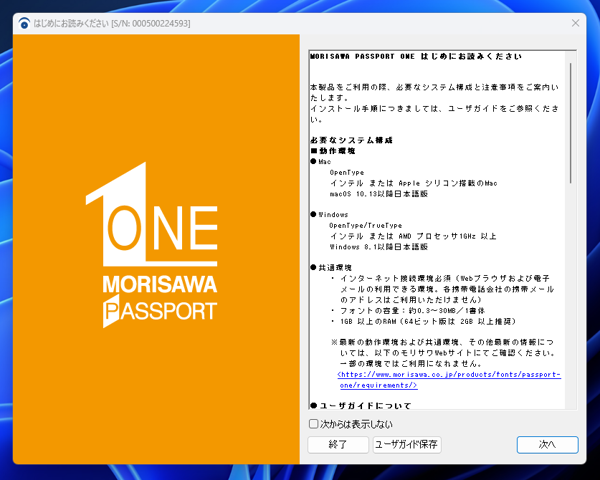Click the 終了 button
Screen dimensions: 600x480
tap(338, 444)
